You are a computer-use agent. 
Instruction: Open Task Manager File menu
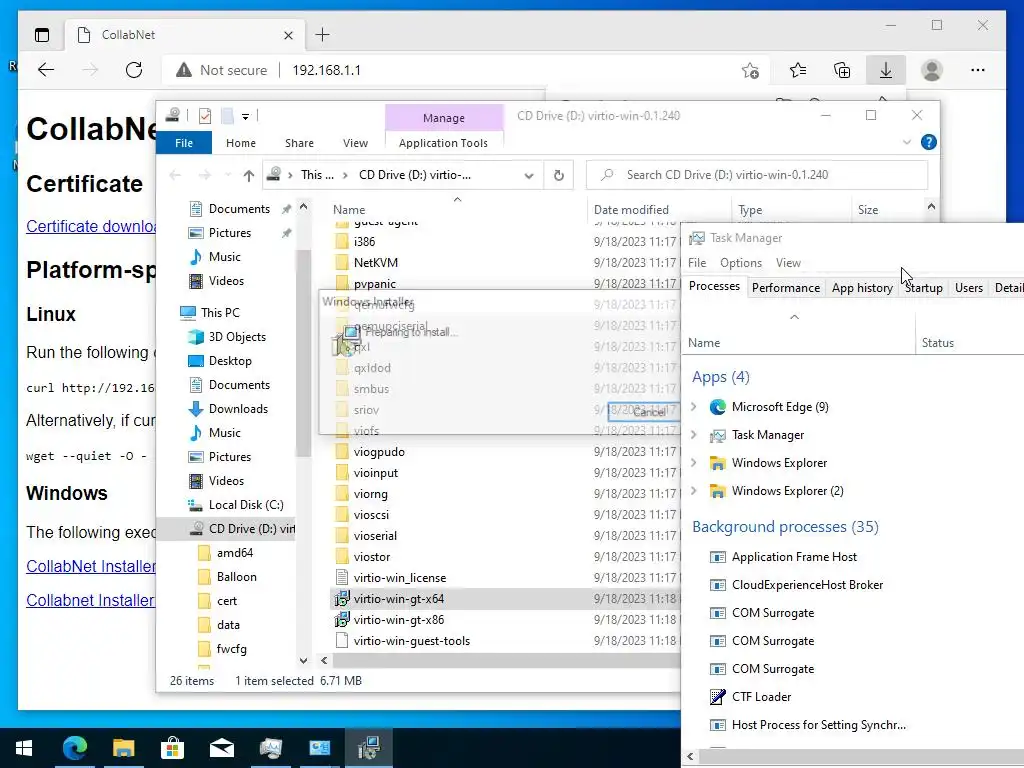point(697,263)
